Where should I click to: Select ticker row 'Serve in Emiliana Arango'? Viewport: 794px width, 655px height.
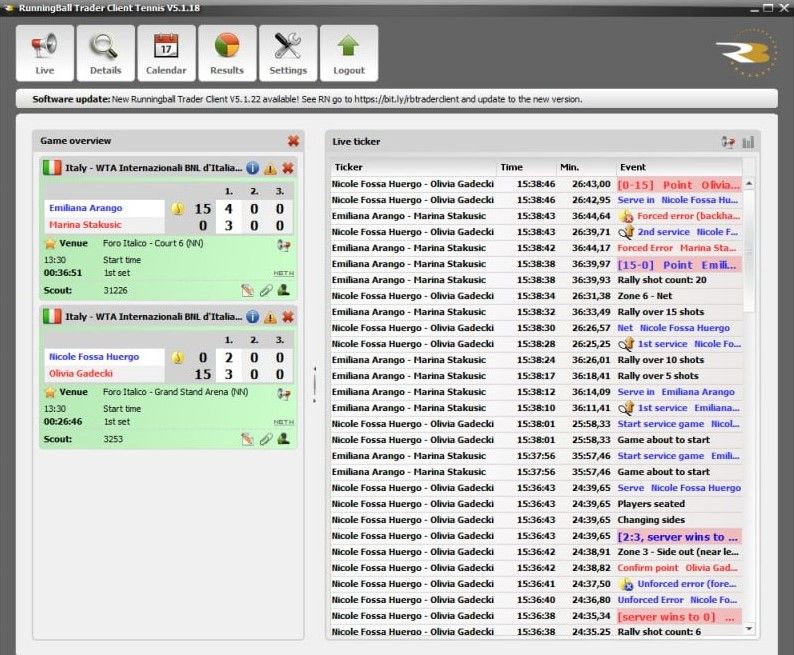click(536, 392)
